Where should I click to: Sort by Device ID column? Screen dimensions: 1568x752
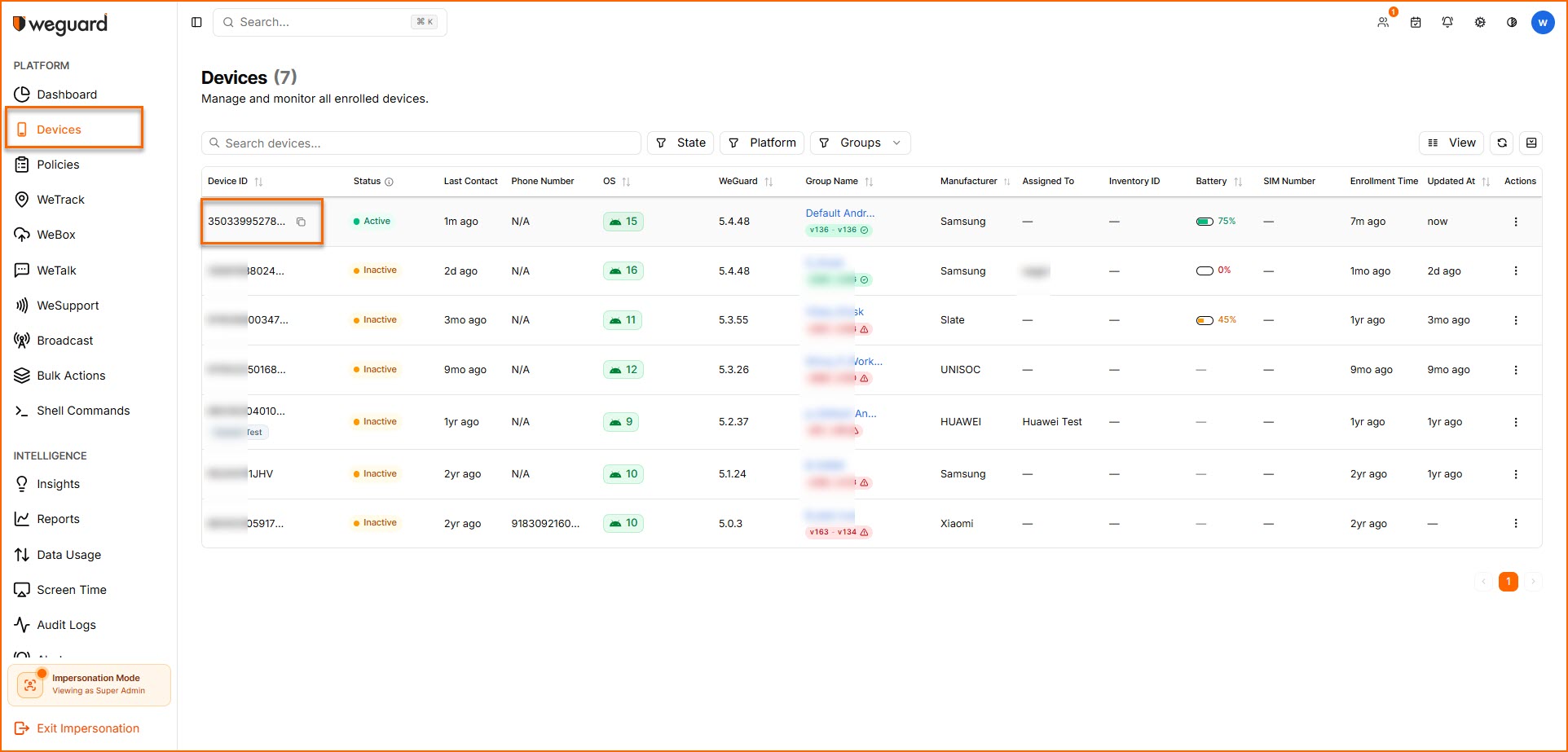(x=258, y=182)
